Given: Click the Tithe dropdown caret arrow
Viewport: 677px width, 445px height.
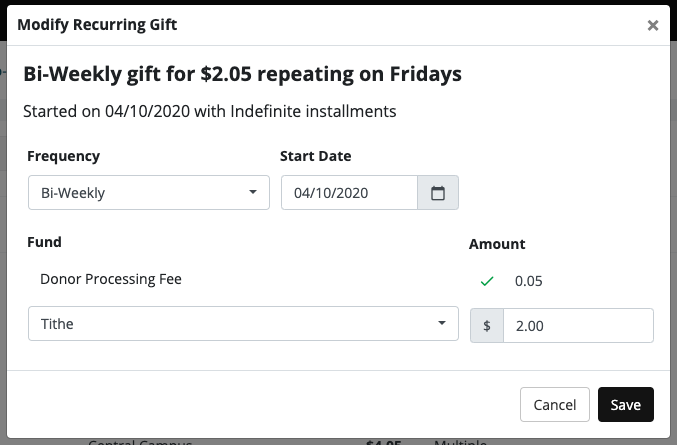Looking at the screenshot, I should coord(442,324).
